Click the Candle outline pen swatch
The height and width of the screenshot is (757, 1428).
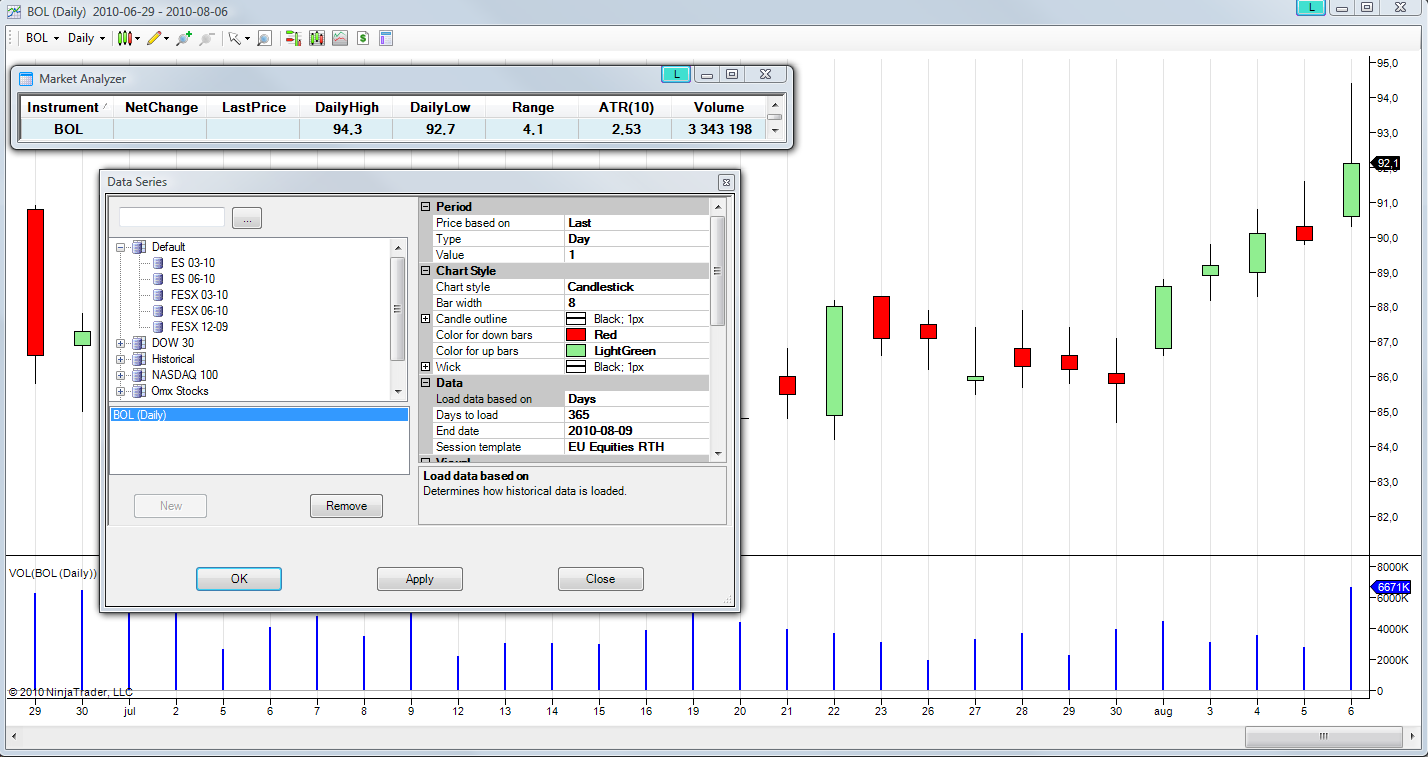click(577, 319)
